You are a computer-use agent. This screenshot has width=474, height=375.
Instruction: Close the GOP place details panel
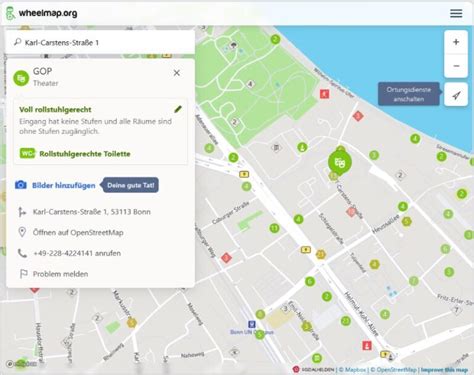point(177,73)
